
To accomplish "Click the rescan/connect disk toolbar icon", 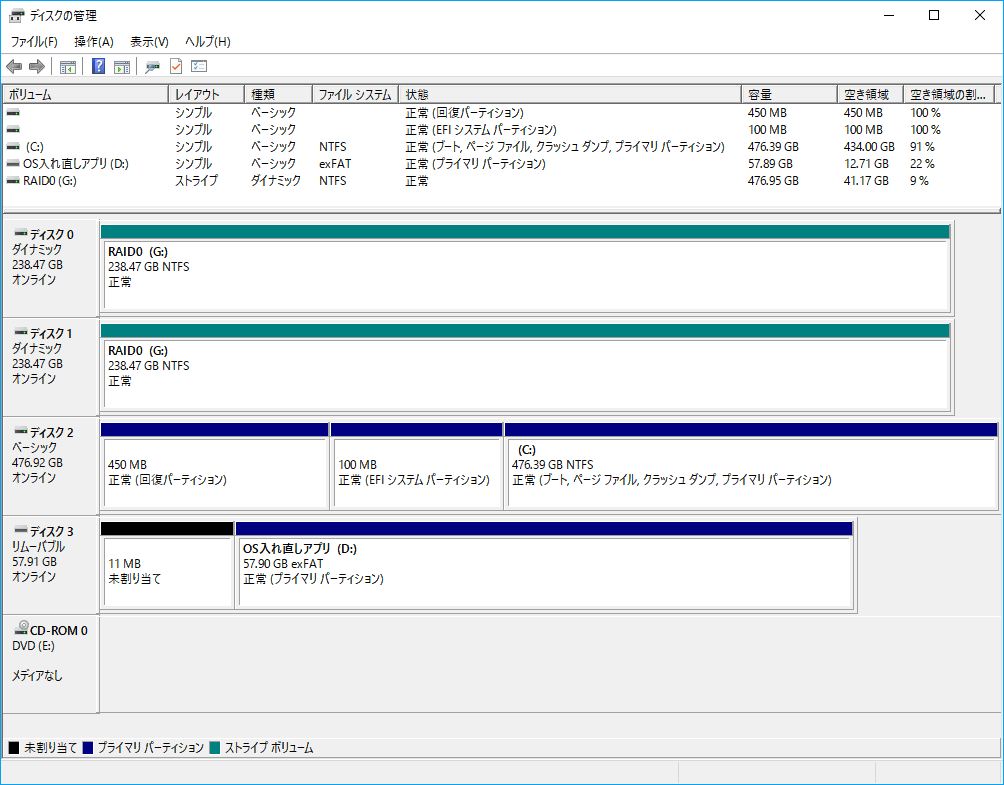I will pyautogui.click(x=152, y=67).
